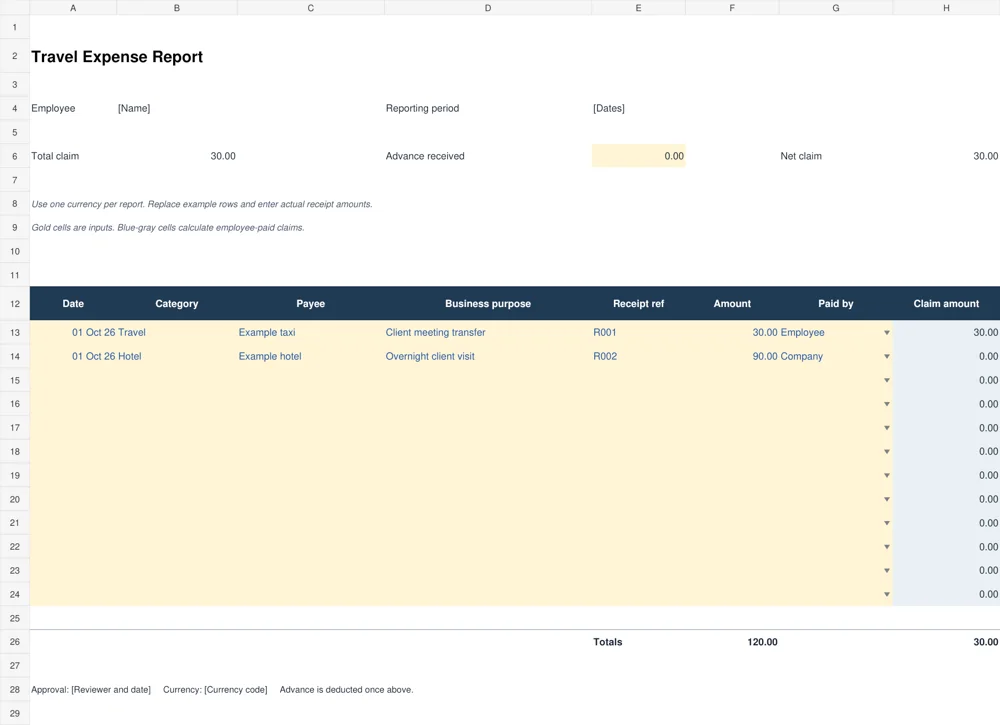The height and width of the screenshot is (725, 1000).
Task: Select column B header
Action: 177,8
